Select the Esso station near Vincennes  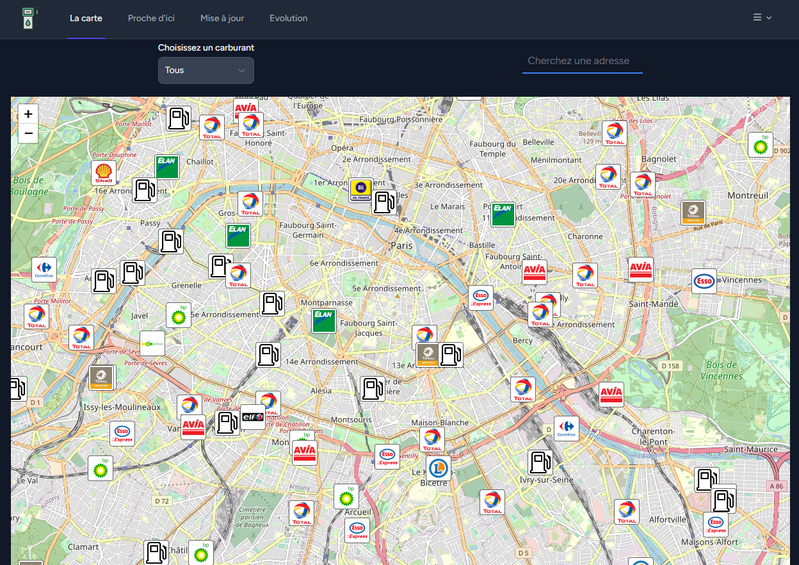click(704, 281)
